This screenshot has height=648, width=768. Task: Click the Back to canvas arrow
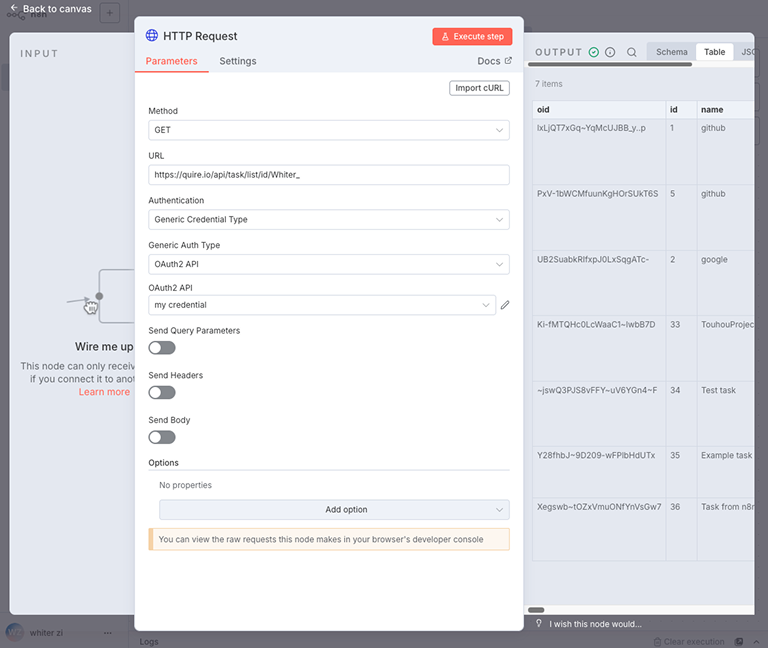coord(14,9)
